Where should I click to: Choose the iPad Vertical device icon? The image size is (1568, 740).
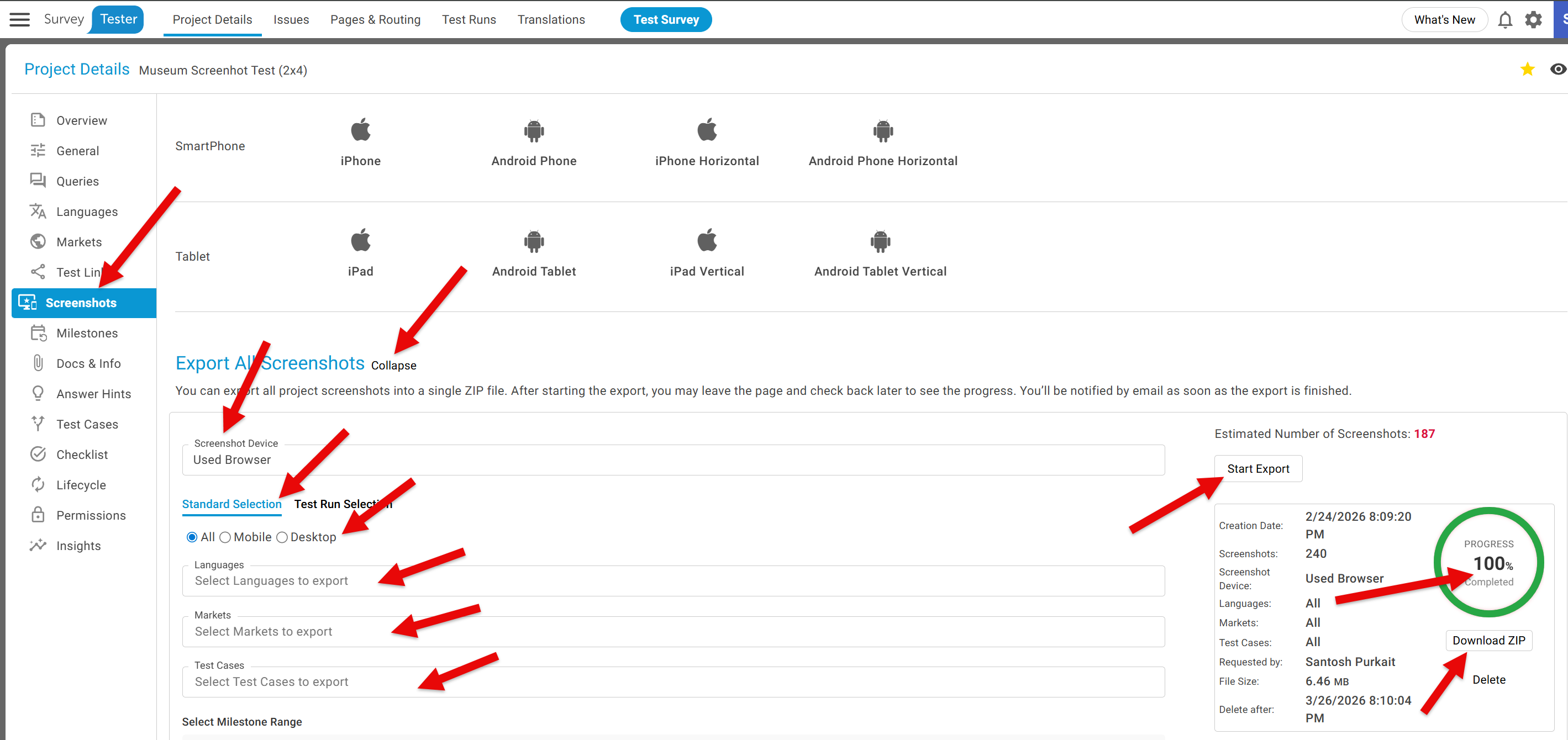click(707, 241)
